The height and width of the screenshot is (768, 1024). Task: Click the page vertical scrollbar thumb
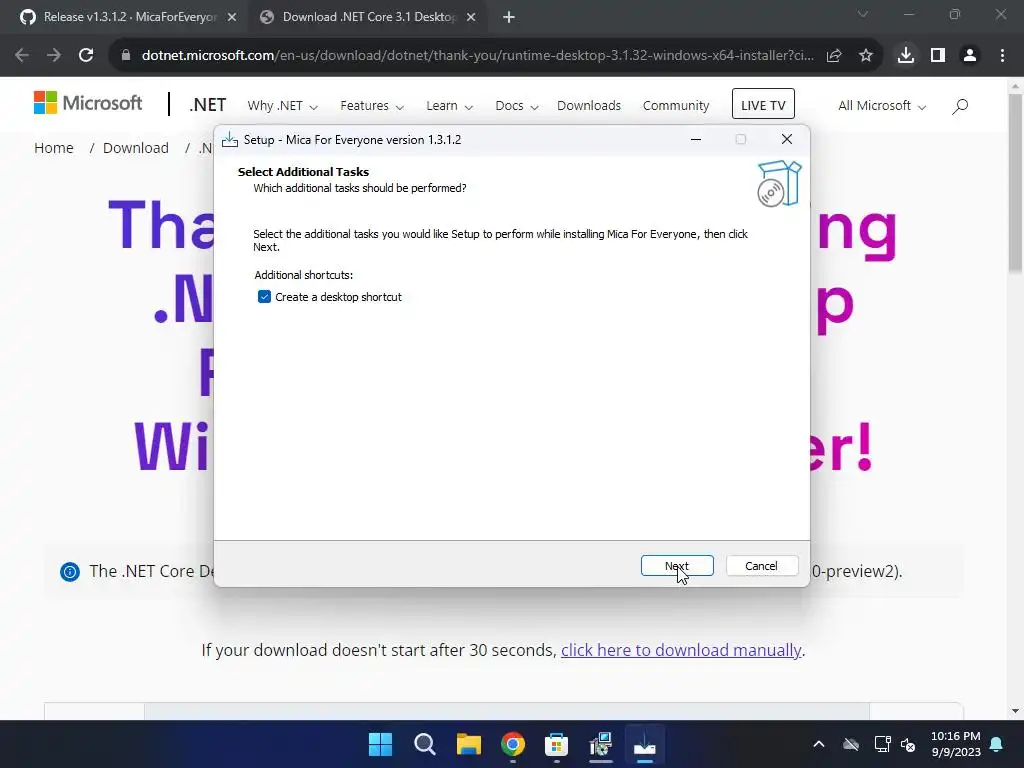coord(1015,183)
